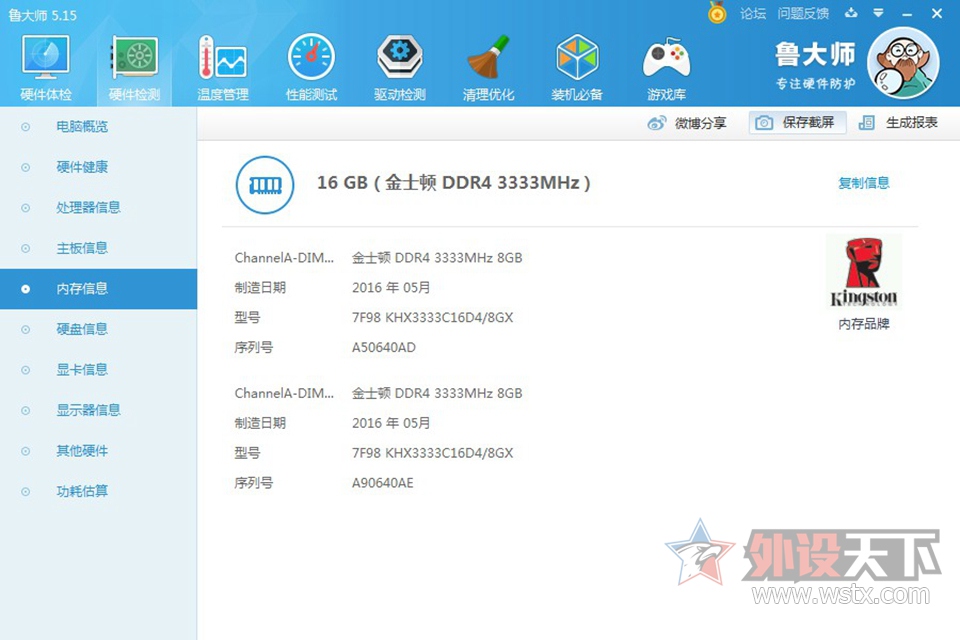The height and width of the screenshot is (640, 960).
Task: Launch the 性能测试 performance test
Action: [x=311, y=67]
